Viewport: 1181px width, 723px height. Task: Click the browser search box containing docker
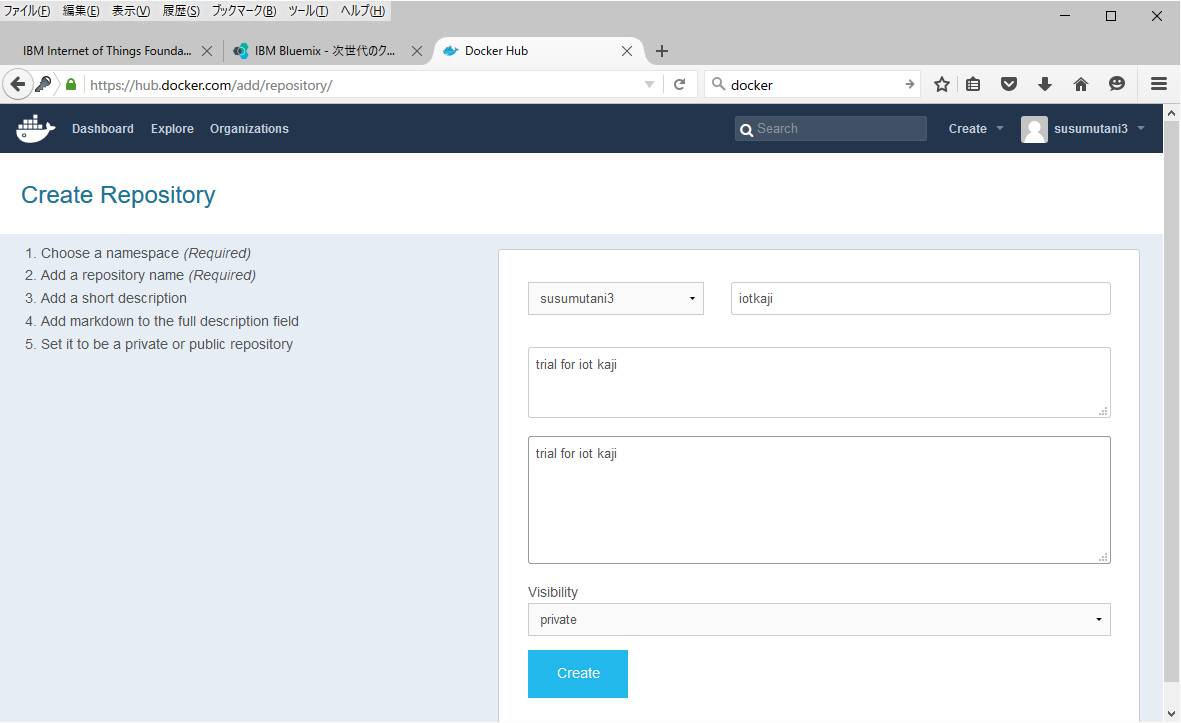[813, 84]
